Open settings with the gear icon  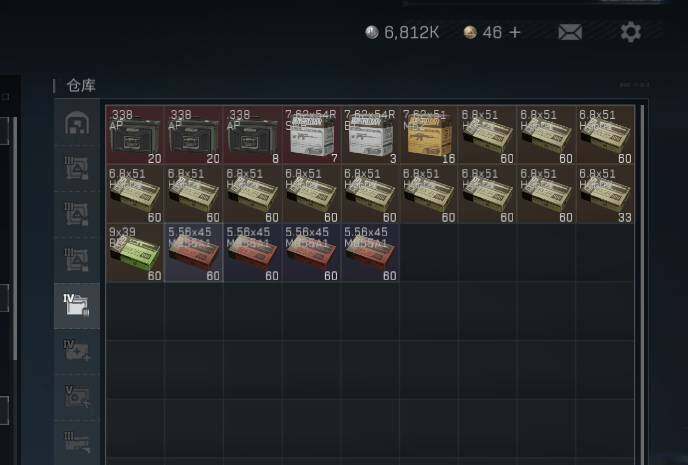[631, 32]
